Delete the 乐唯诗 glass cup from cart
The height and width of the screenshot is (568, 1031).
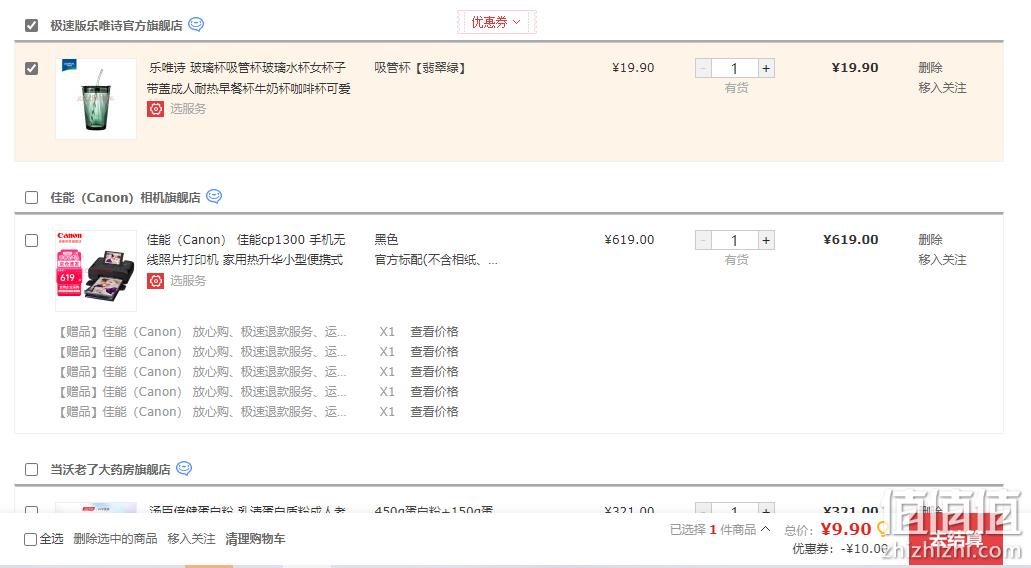point(930,68)
